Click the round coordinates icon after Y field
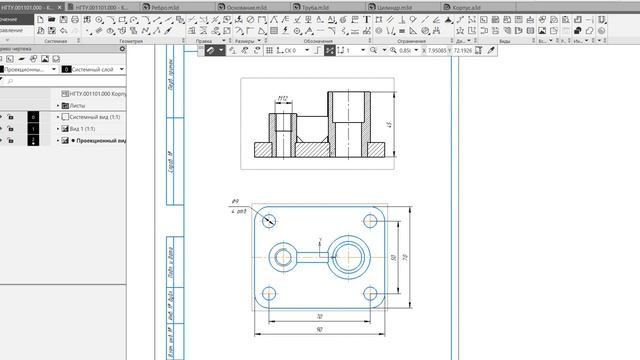Viewport: 640px width, 360px height. click(x=479, y=50)
